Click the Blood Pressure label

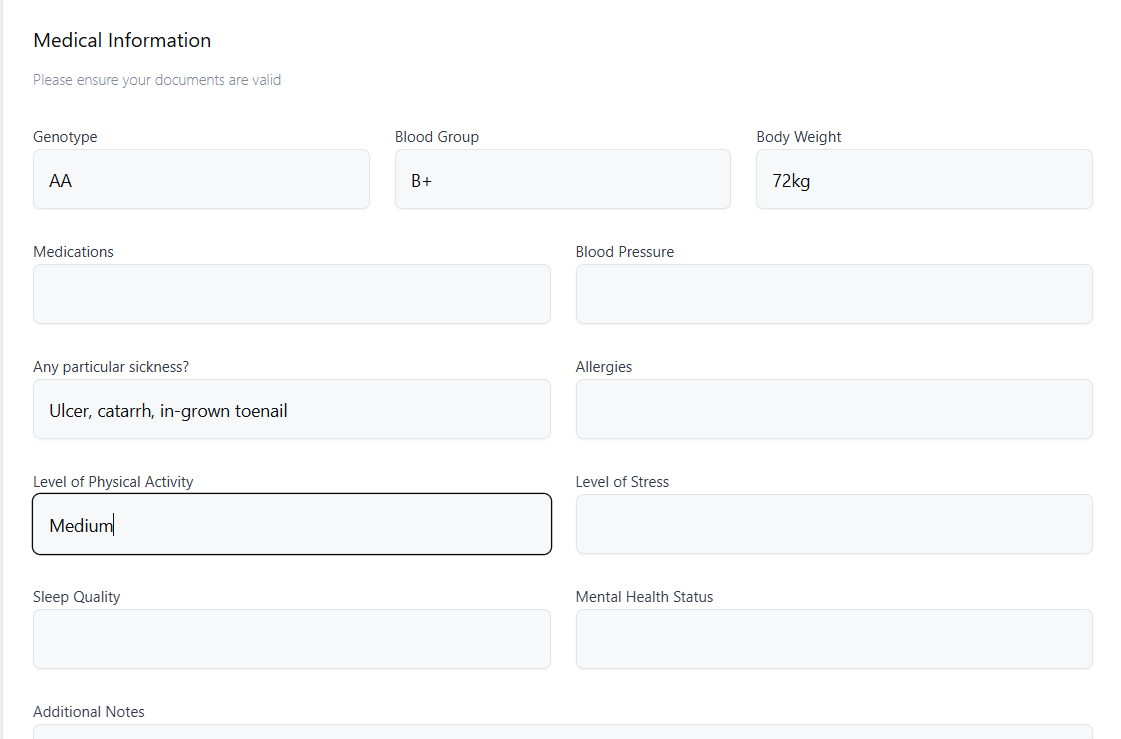tap(624, 252)
